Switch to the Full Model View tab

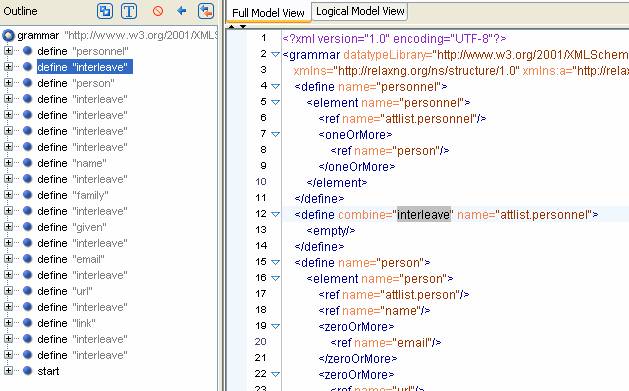[268, 13]
